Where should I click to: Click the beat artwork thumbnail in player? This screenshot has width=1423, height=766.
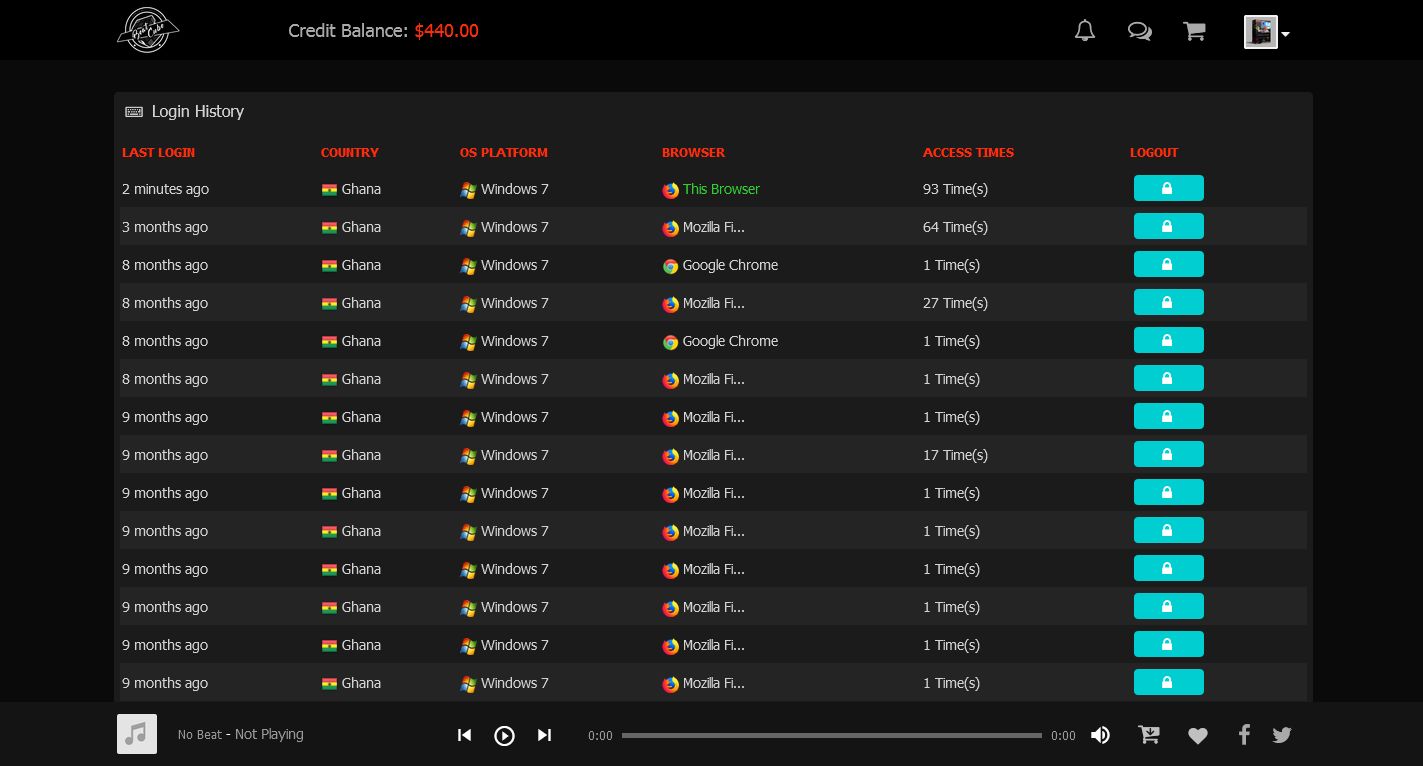pyautogui.click(x=137, y=734)
